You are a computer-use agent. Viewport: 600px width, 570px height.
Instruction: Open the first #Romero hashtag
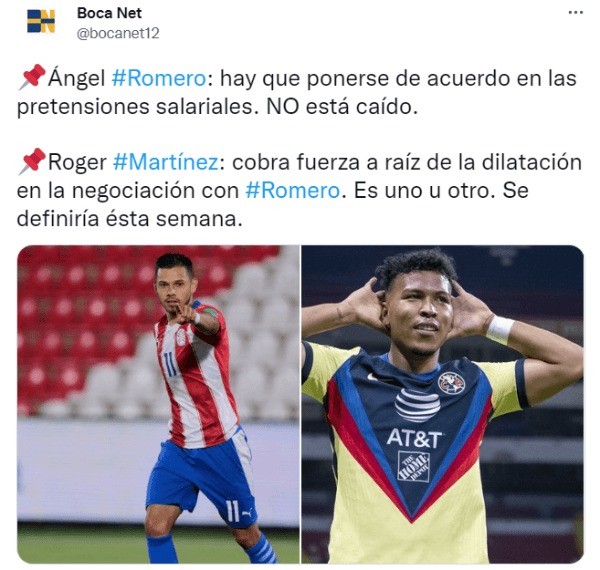[159, 79]
